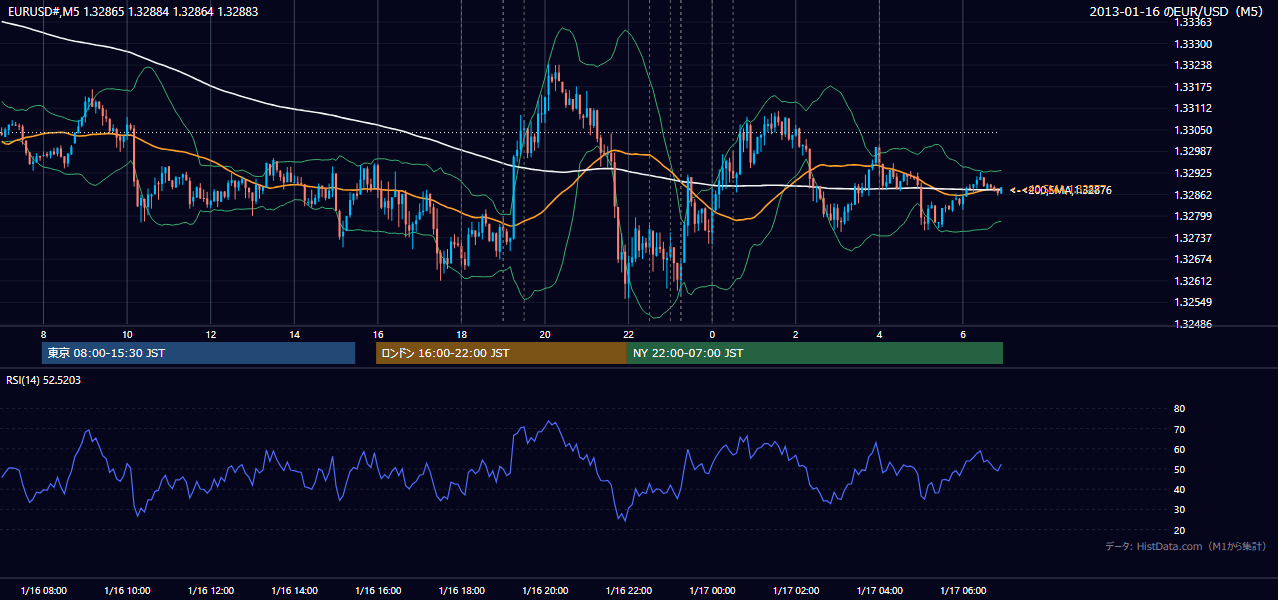Screen dimensions: 1278x600
Task: Click the RSI 60 level label
Action: point(1179,449)
